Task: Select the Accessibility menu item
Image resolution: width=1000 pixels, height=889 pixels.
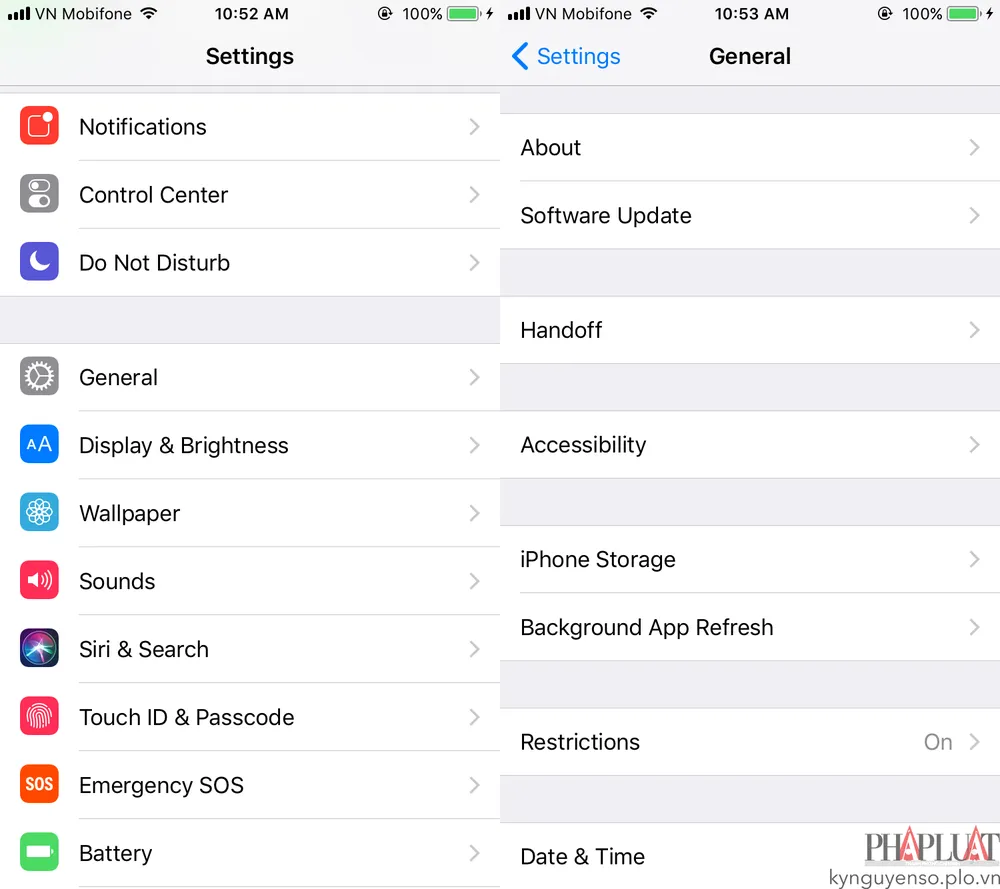Action: (x=750, y=444)
